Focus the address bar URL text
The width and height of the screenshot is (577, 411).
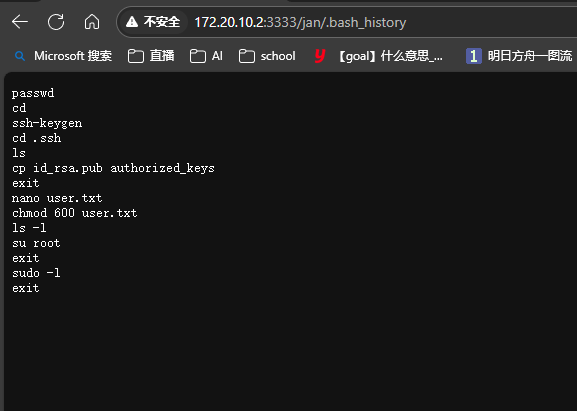pos(300,22)
